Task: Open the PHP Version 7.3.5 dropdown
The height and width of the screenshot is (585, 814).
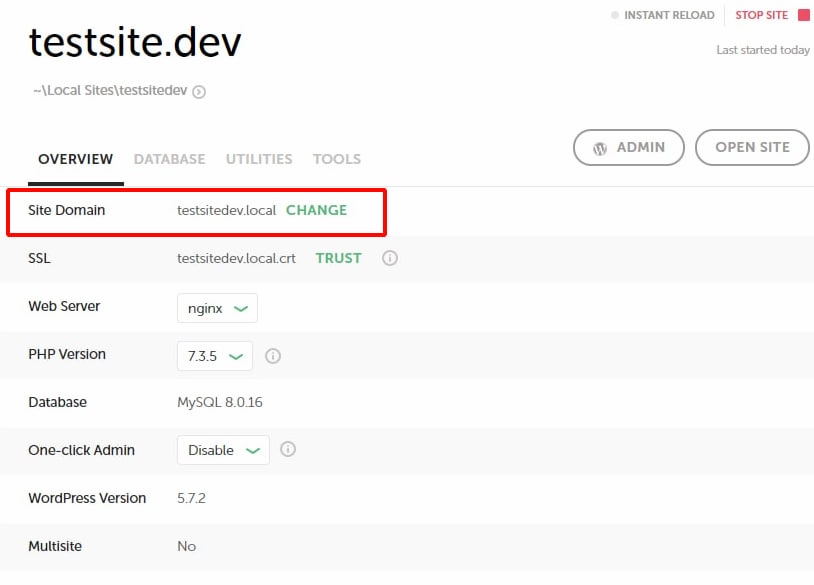Action: 215,356
